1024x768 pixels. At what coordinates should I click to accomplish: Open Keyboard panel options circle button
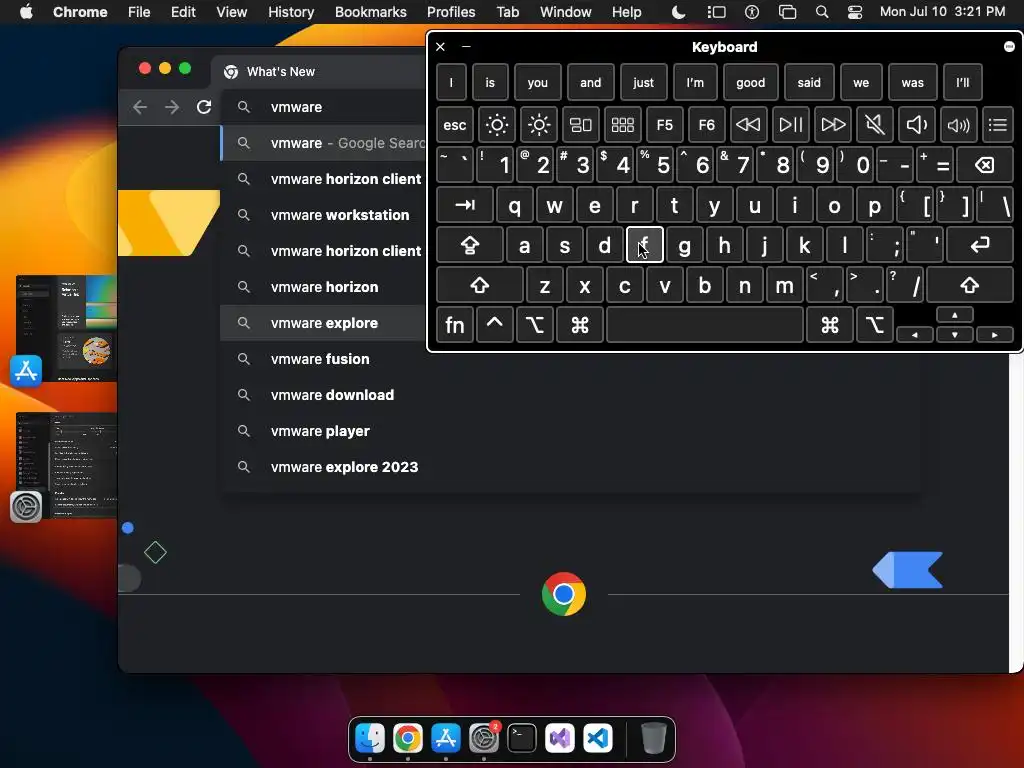coord(1009,46)
